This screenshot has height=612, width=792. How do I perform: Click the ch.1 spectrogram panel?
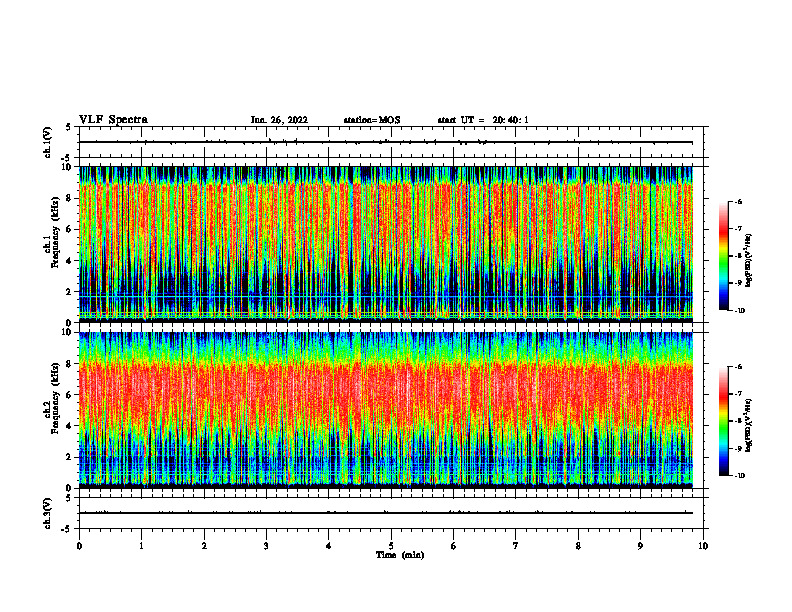(386, 244)
